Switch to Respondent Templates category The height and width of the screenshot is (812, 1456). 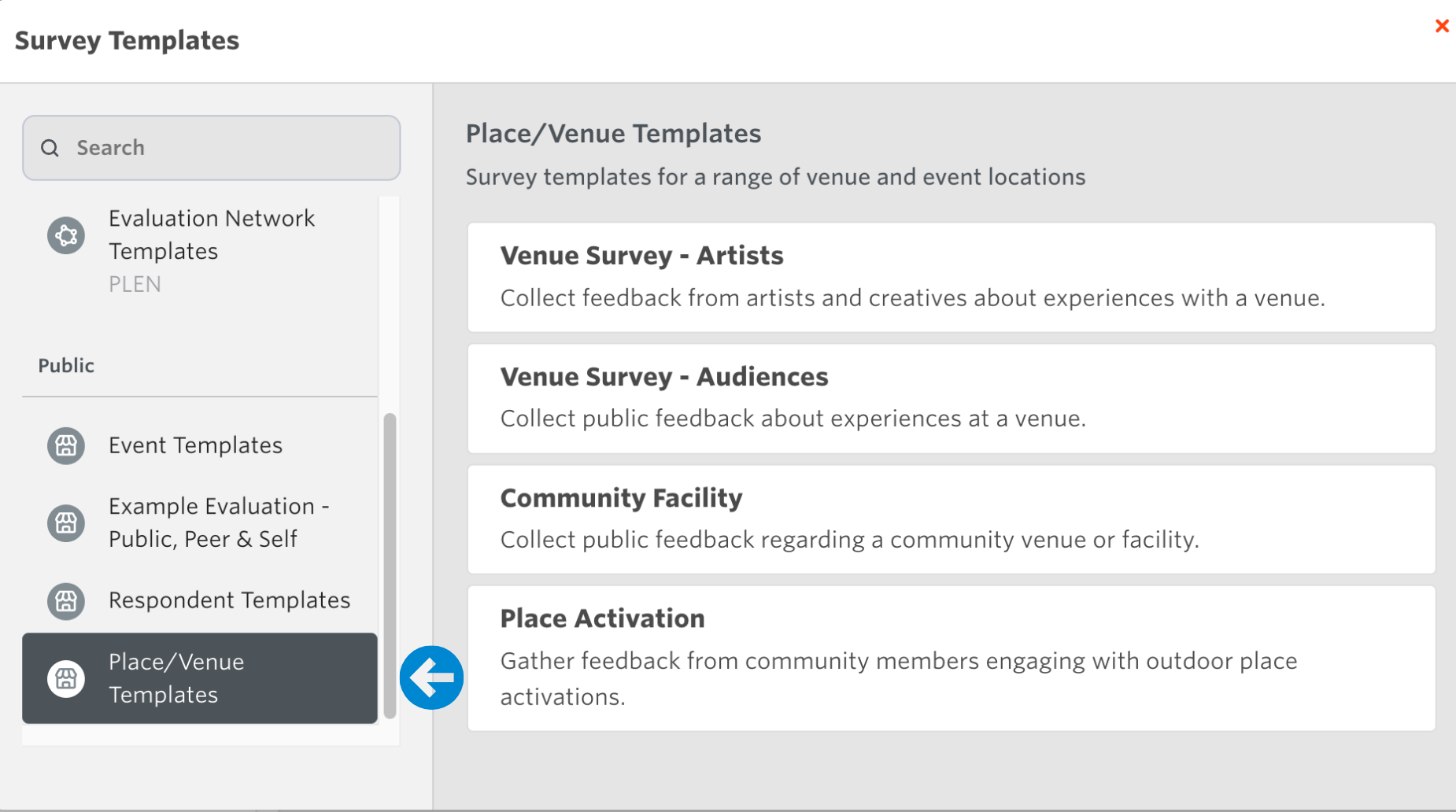(229, 601)
